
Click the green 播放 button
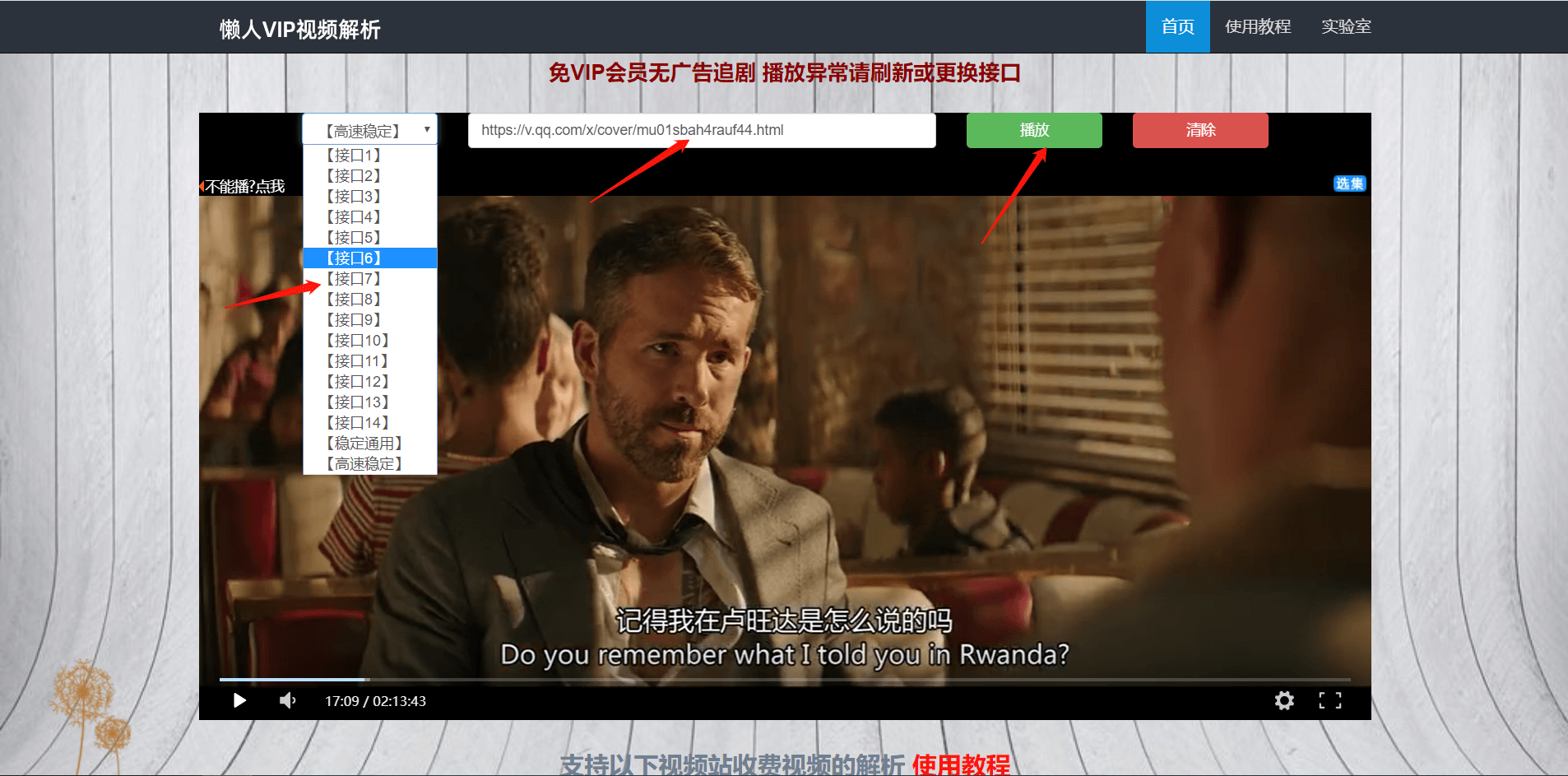click(x=1034, y=130)
